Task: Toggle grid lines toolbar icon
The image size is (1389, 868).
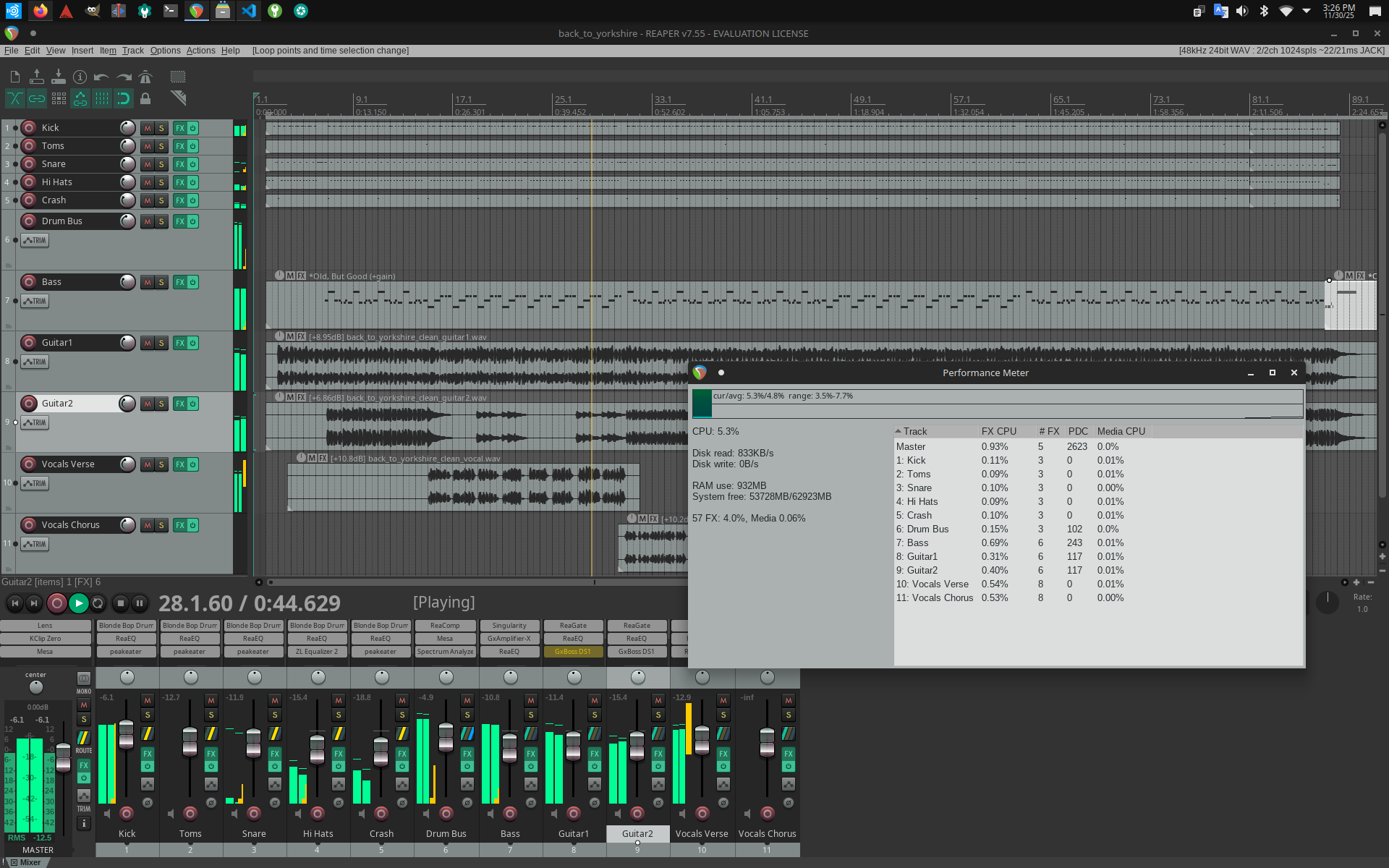Action: tap(102, 98)
